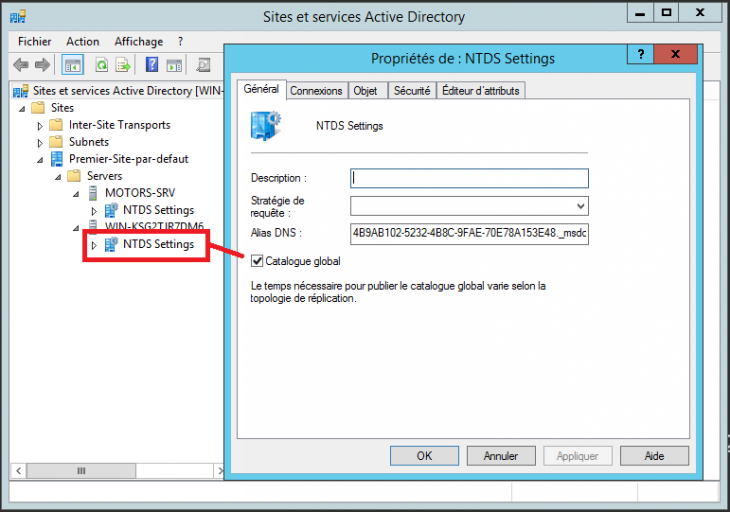Click NTDS Settings icon under WIN-KSG2TJR7DM6
Viewport: 730px width, 512px height.
[111, 244]
